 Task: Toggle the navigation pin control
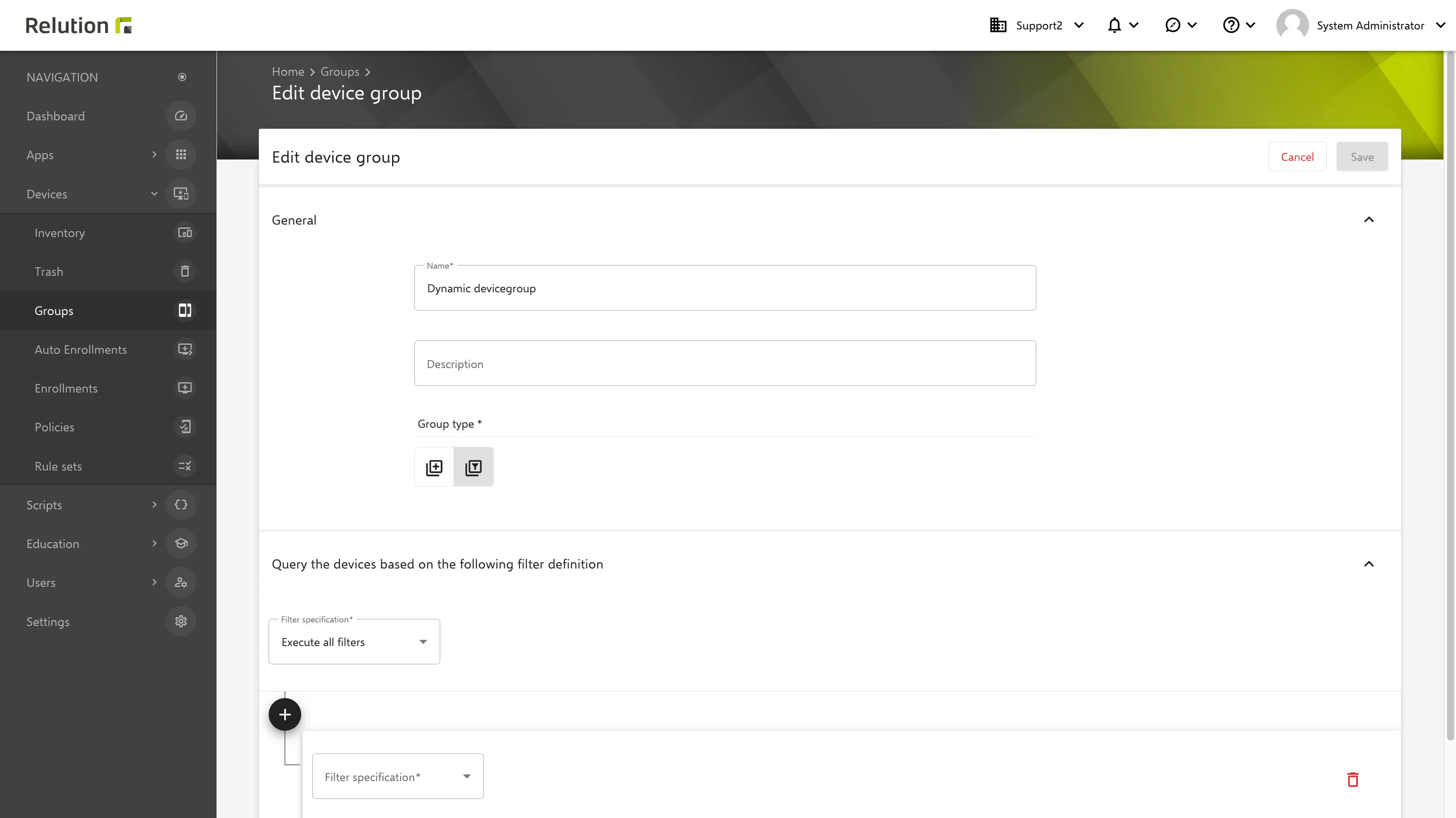pyautogui.click(x=181, y=77)
